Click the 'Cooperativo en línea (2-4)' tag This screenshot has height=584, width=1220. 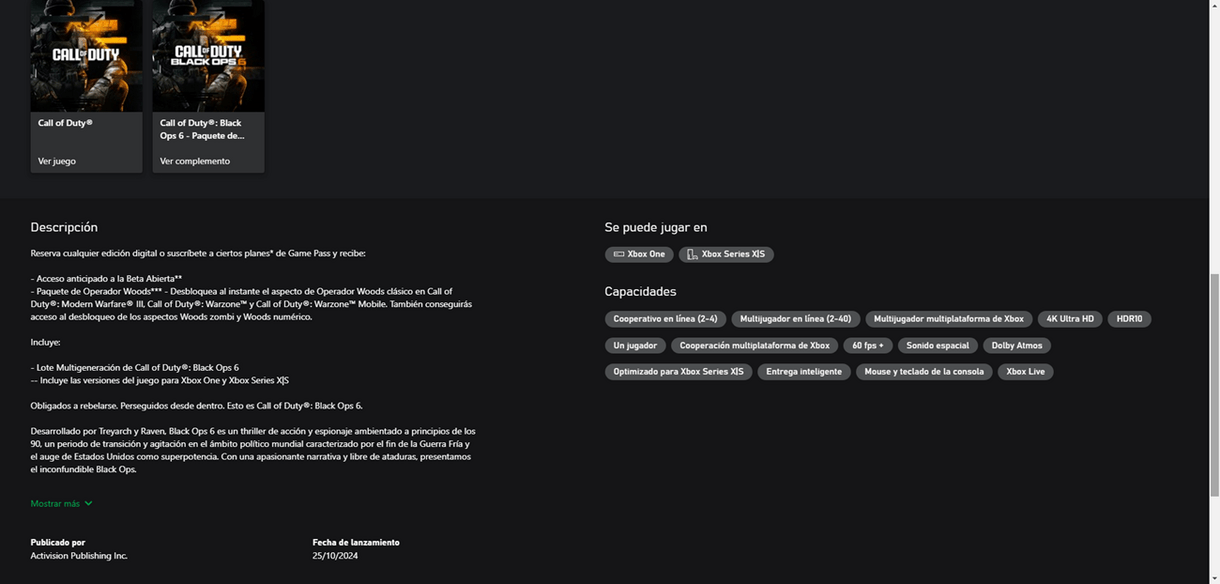pyautogui.click(x=665, y=319)
